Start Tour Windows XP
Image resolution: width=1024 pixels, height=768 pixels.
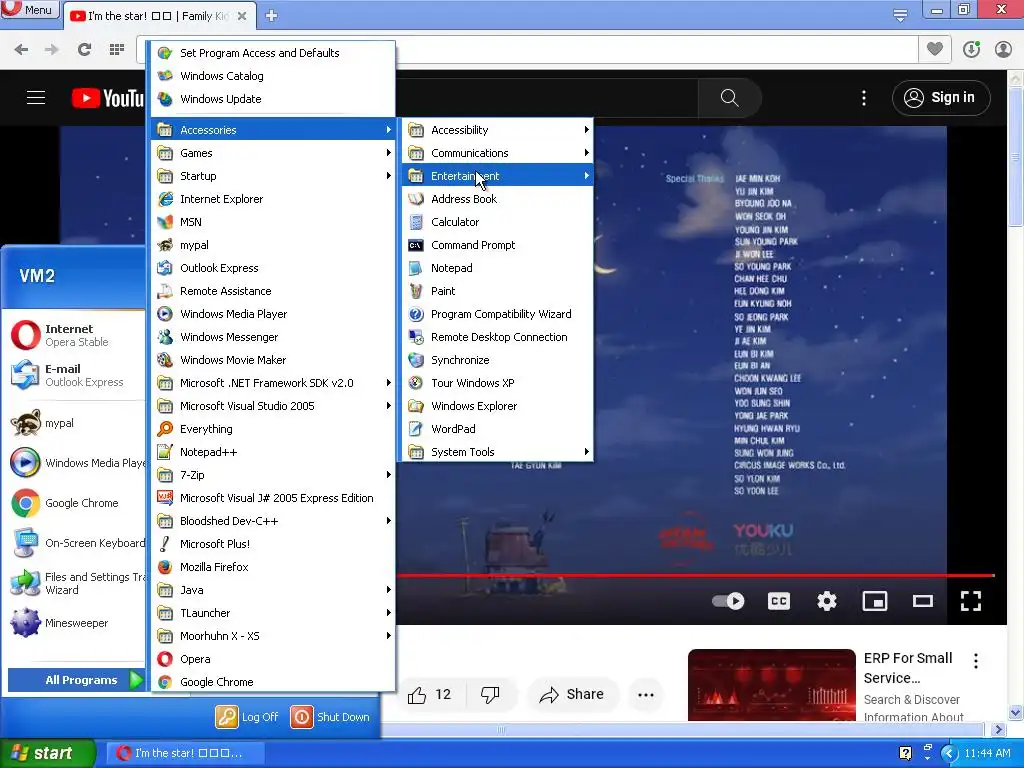(x=497, y=383)
